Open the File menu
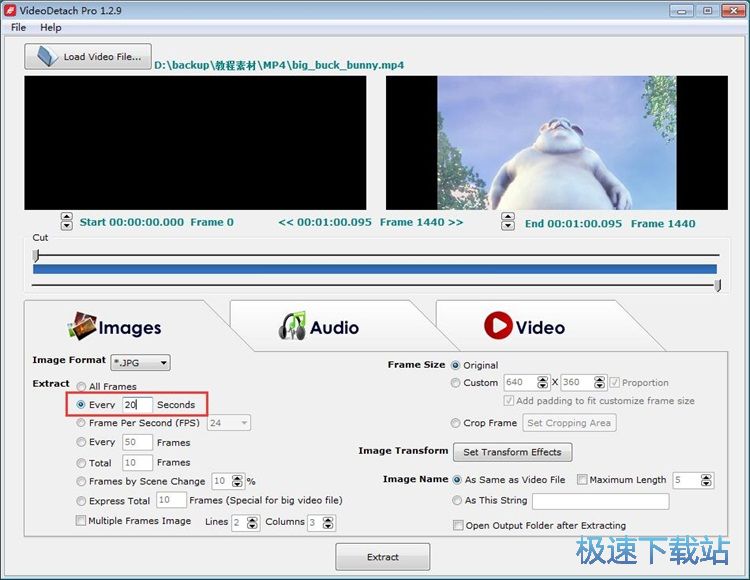Image resolution: width=750 pixels, height=580 pixels. pos(18,27)
